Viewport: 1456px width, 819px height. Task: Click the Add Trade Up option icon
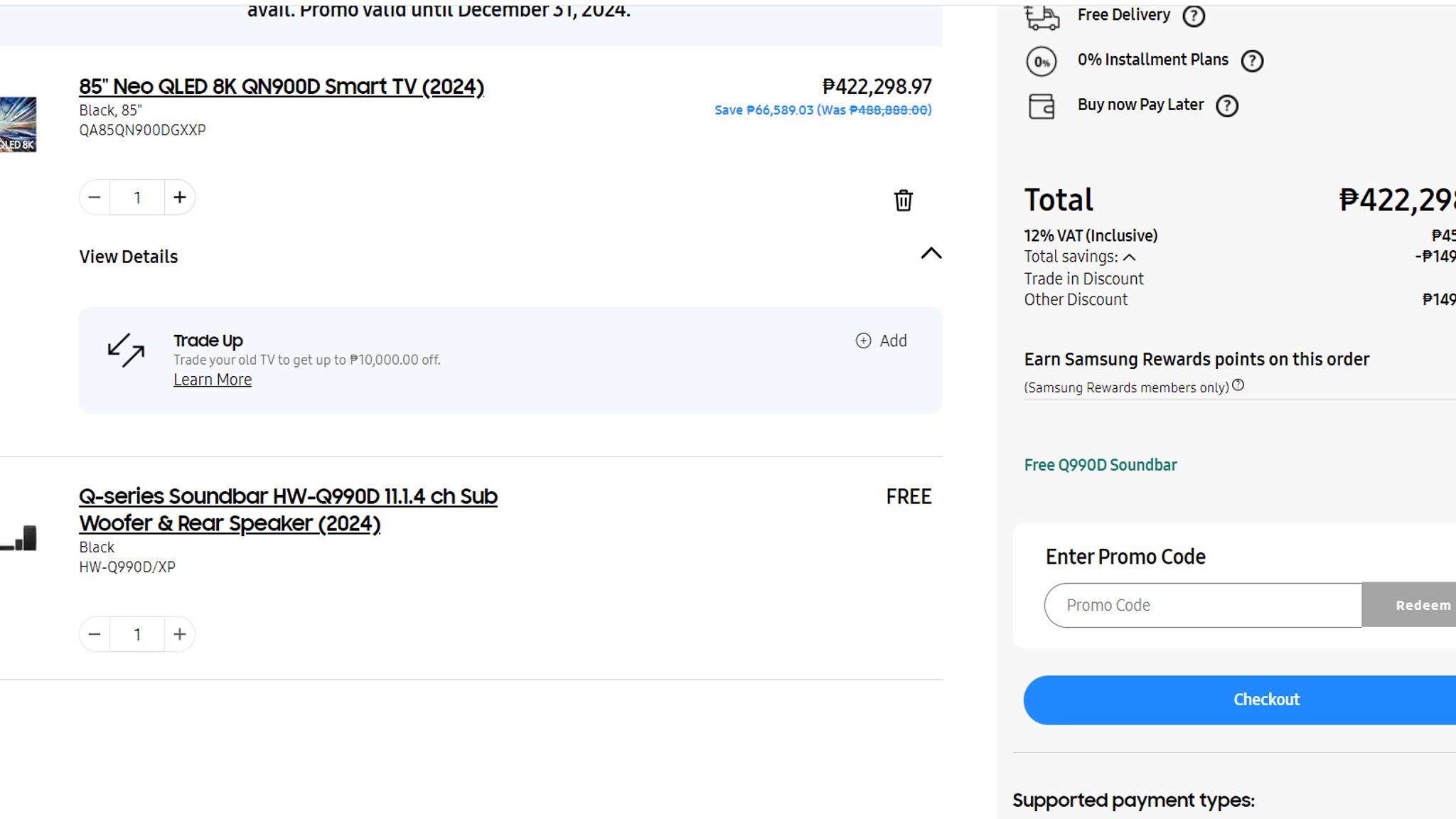point(862,340)
